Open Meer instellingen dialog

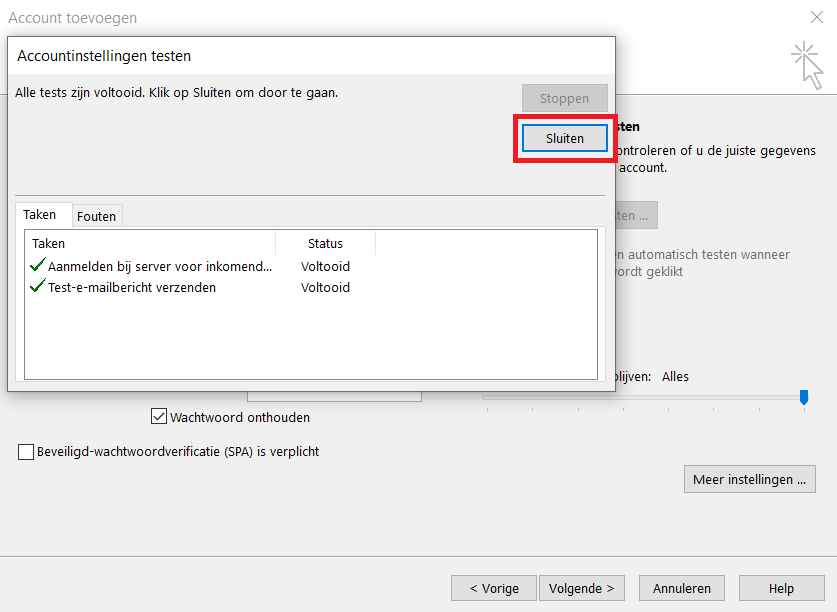749,479
